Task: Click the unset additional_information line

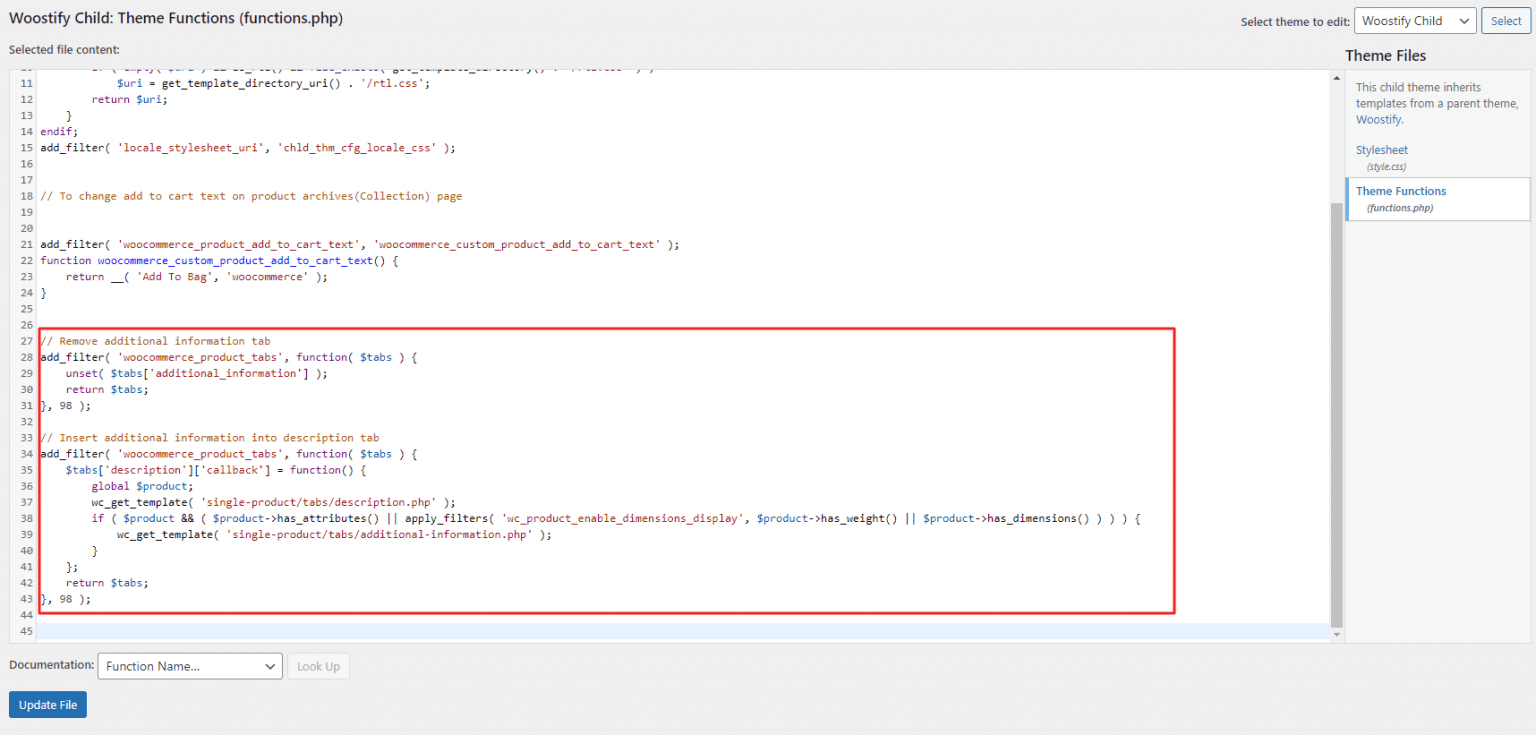Action: pyautogui.click(x=197, y=373)
